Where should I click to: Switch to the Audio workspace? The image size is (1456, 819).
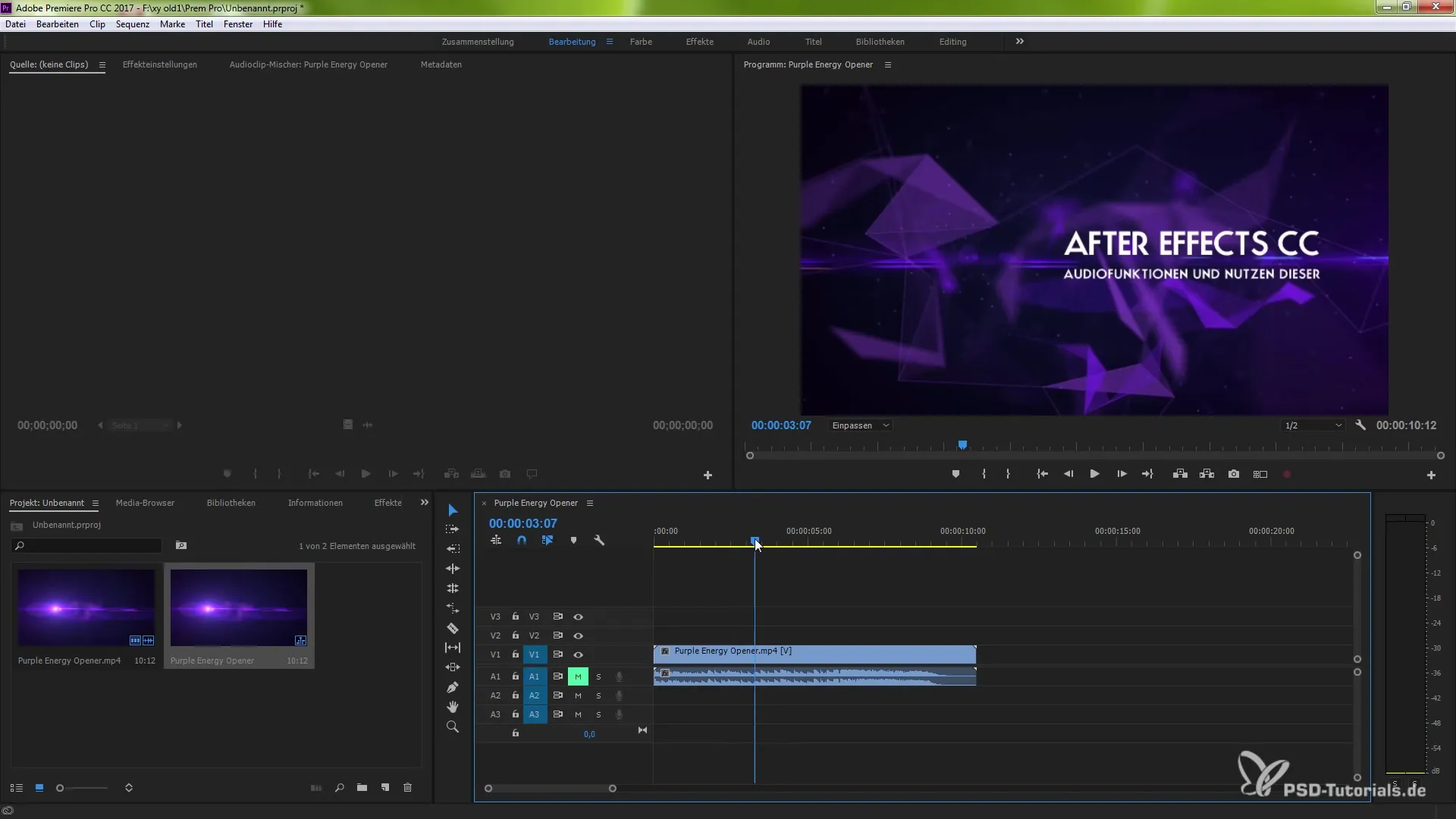pyautogui.click(x=758, y=42)
